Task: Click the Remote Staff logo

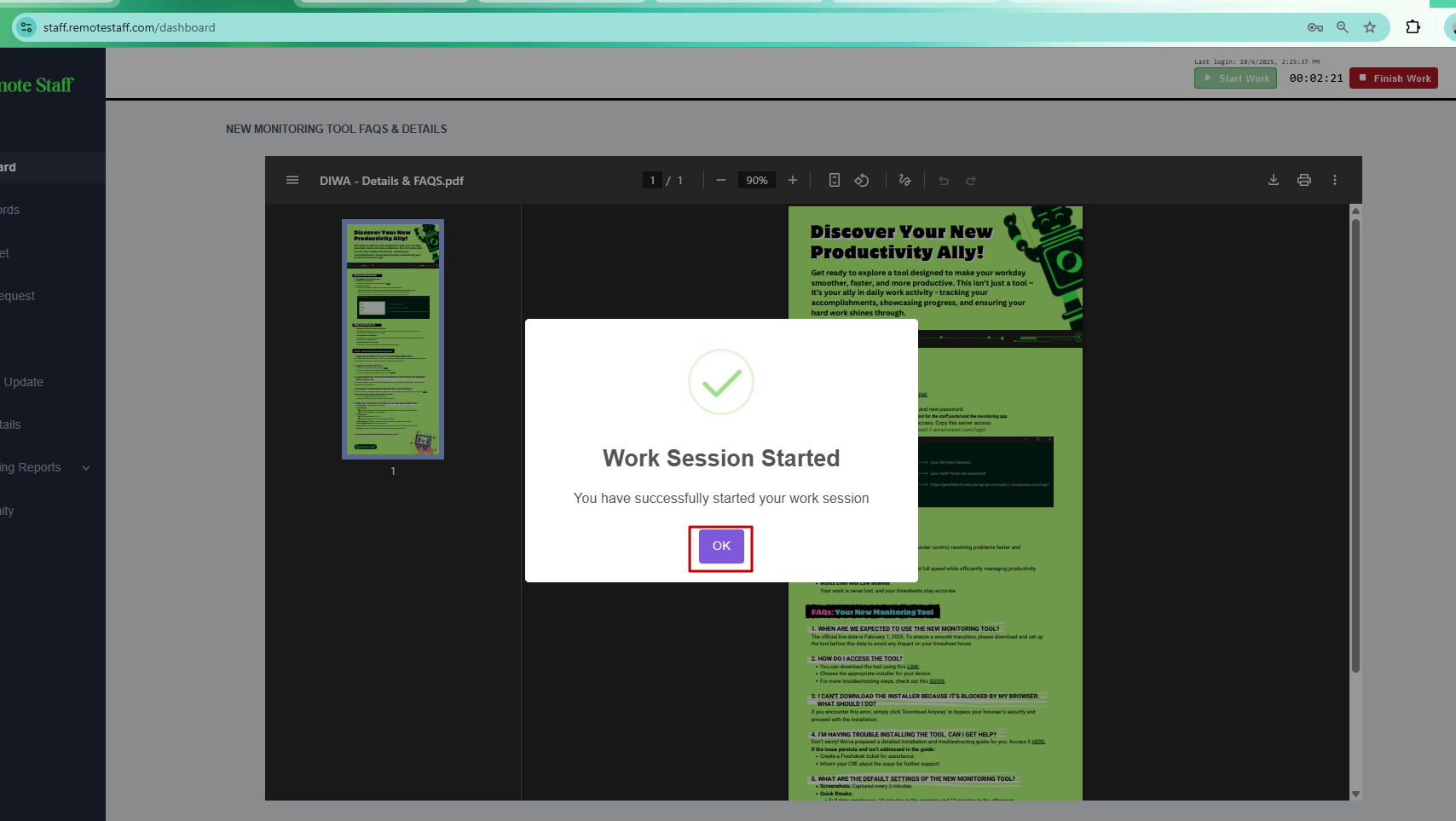Action: (37, 85)
